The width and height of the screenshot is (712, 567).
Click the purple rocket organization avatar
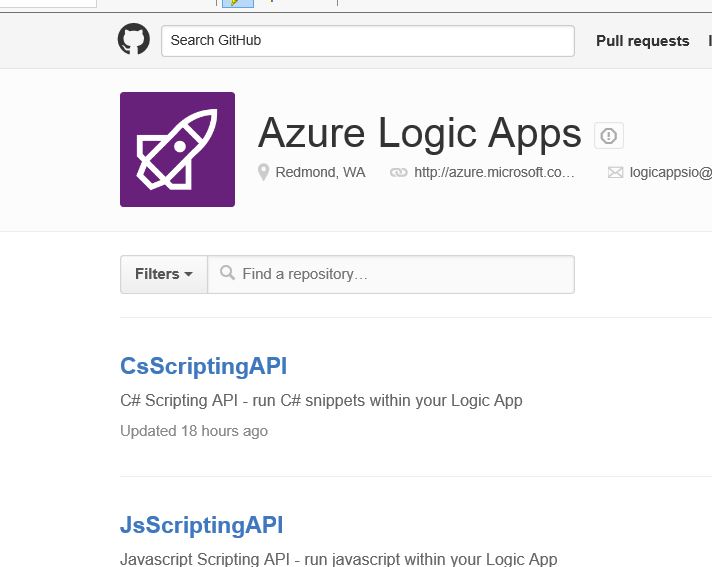[x=177, y=149]
